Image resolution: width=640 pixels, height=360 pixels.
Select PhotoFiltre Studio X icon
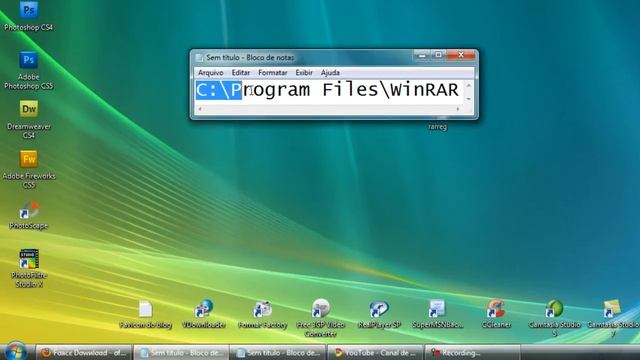(x=29, y=268)
